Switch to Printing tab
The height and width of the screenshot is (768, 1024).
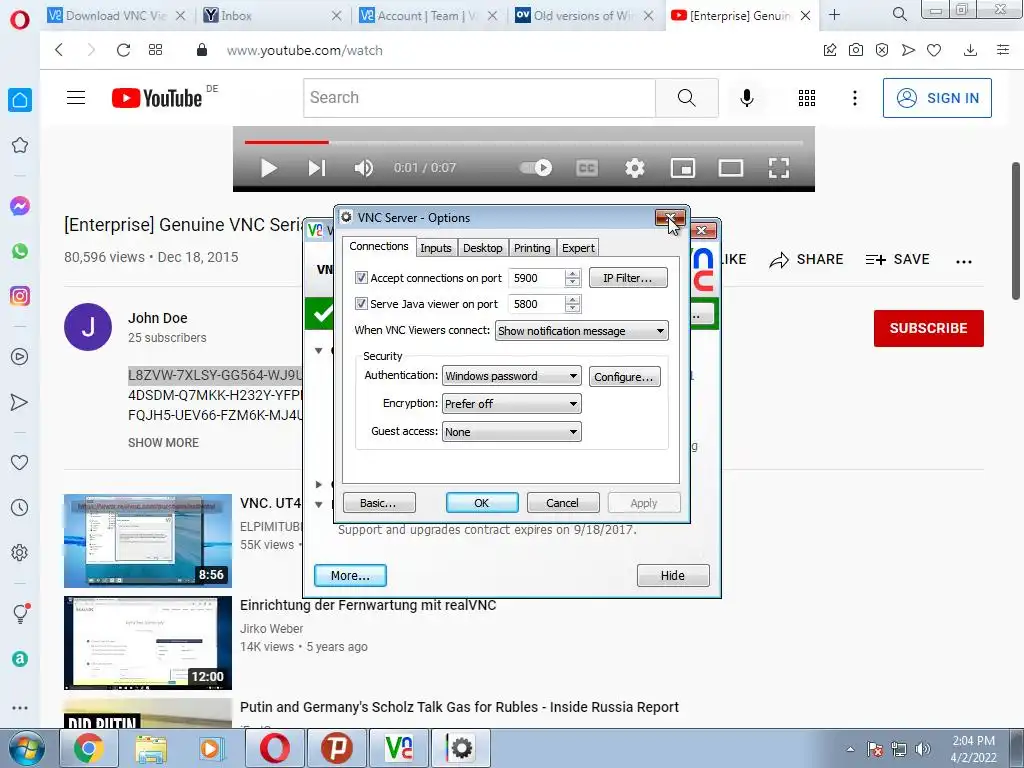pos(532,248)
